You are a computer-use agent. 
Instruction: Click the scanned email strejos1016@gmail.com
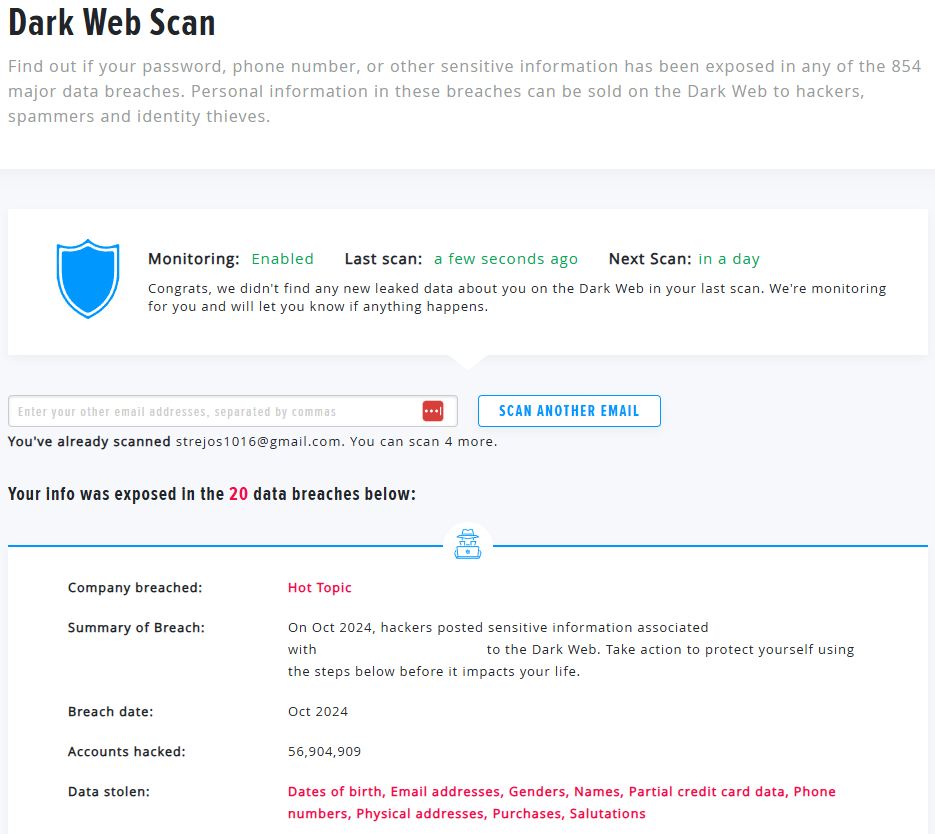click(258, 442)
